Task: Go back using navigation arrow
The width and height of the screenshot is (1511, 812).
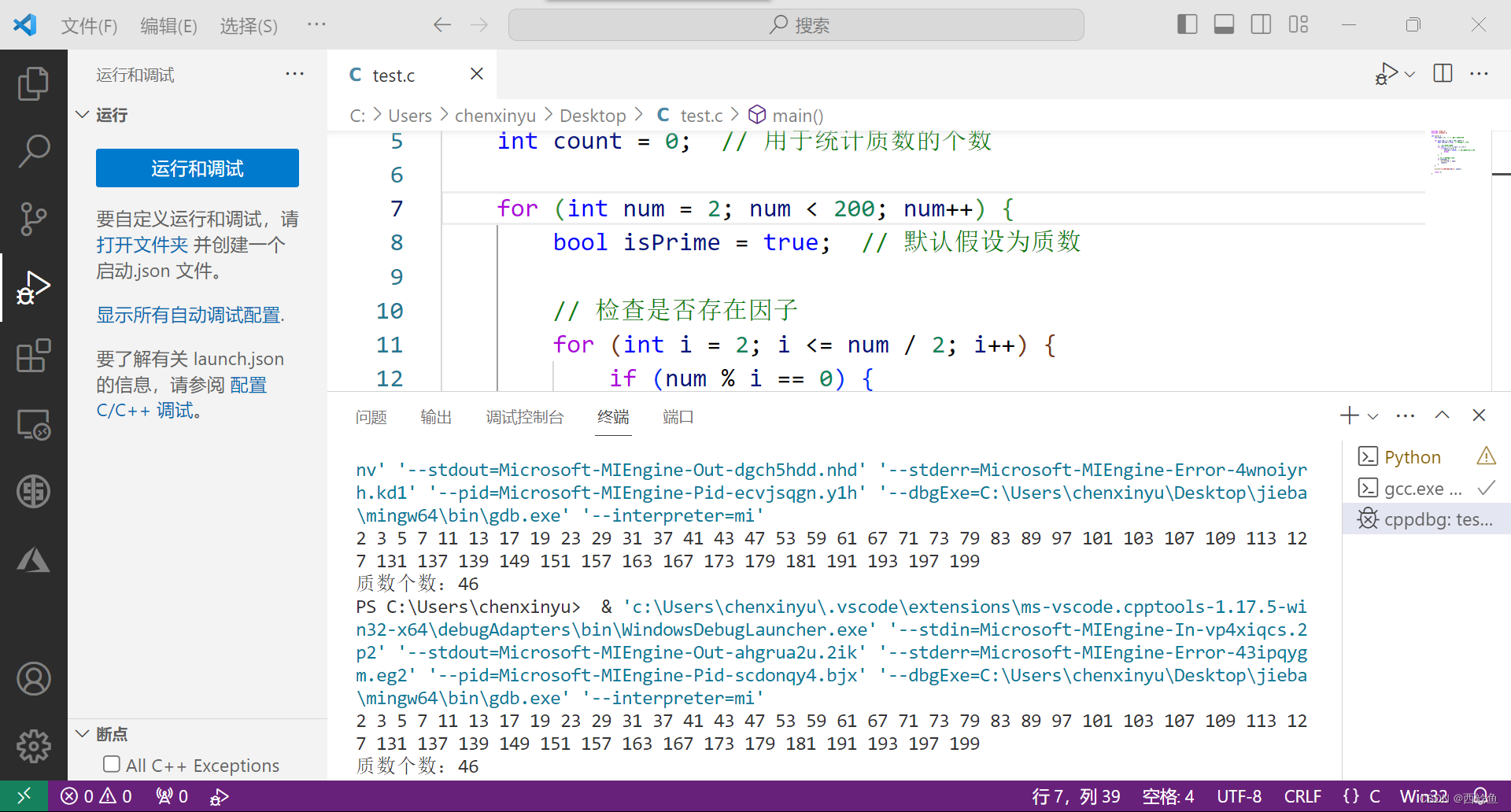Action: 442,25
